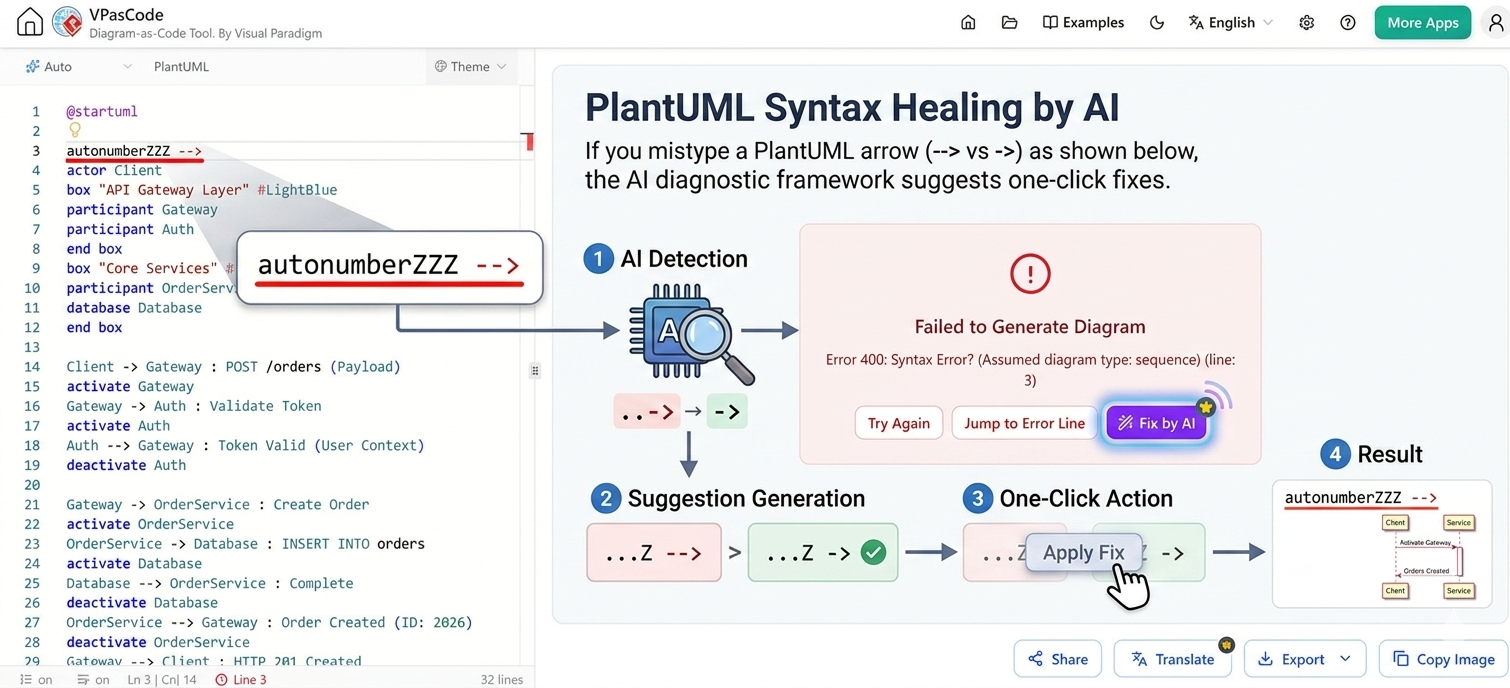Click 'Client -> Gateway : POST /orders (Payload)' line

(233, 366)
